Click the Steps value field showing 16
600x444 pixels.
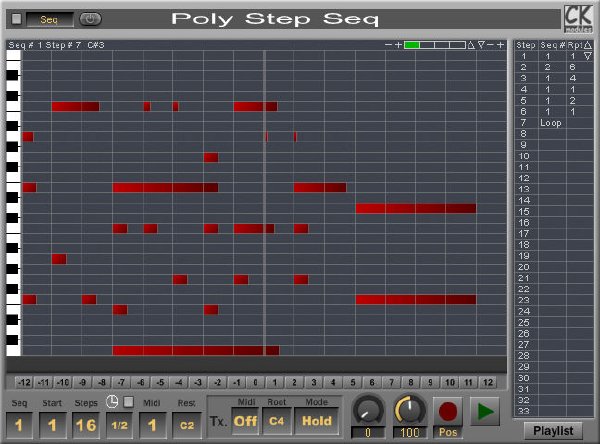point(86,425)
